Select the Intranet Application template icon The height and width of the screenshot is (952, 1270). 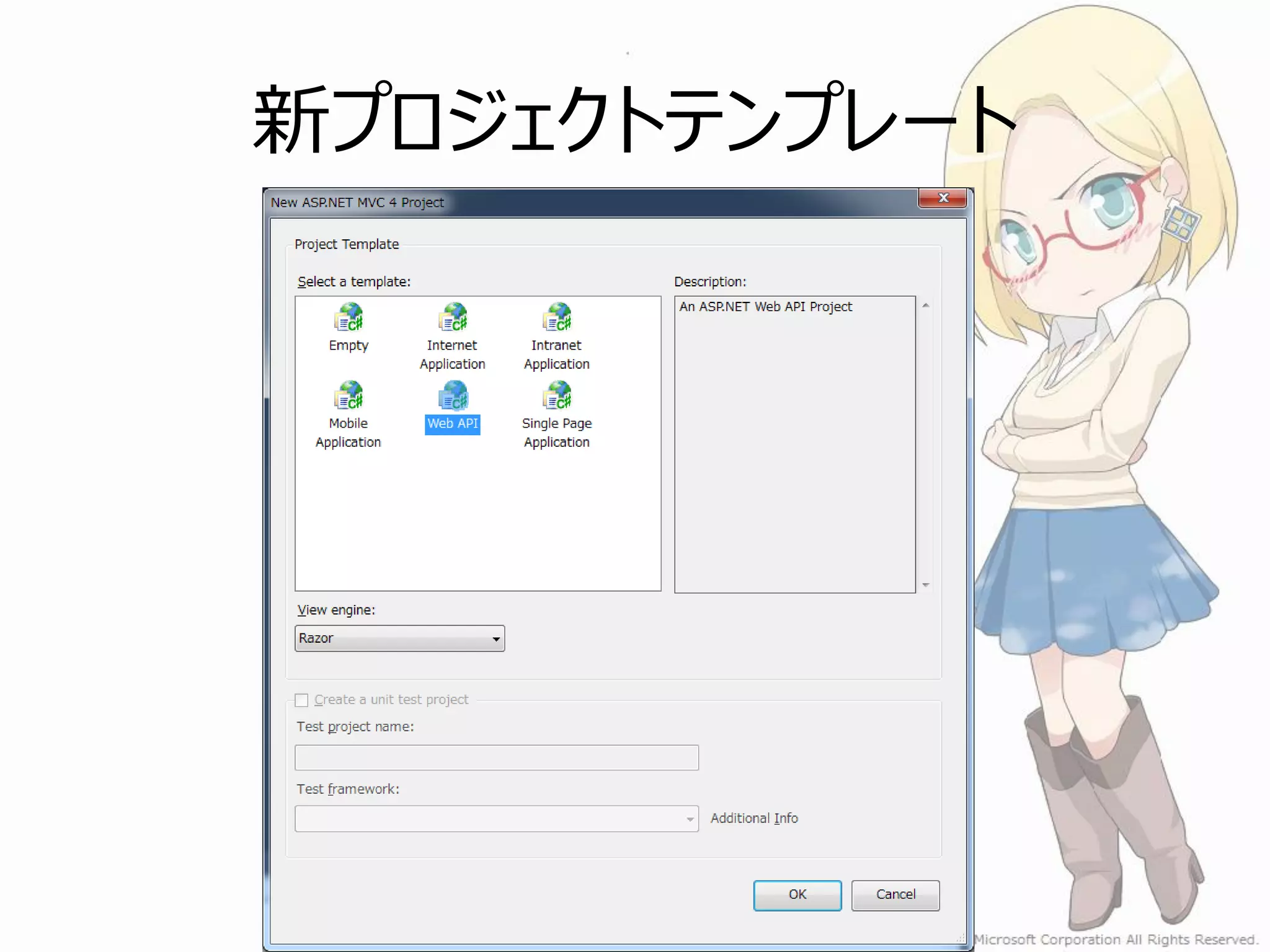click(557, 317)
